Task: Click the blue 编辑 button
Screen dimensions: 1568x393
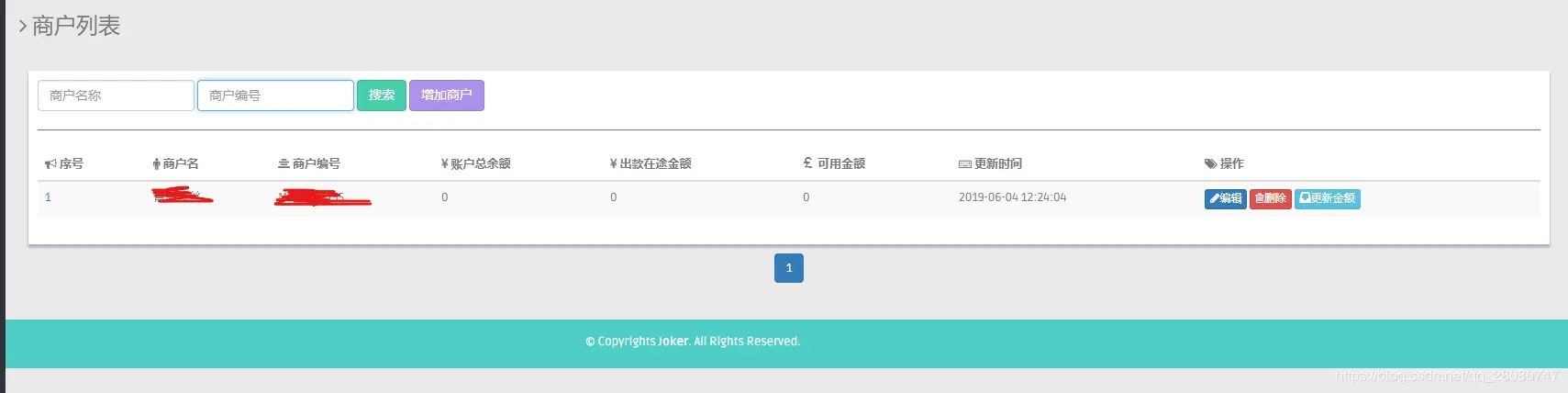Action: click(1226, 198)
